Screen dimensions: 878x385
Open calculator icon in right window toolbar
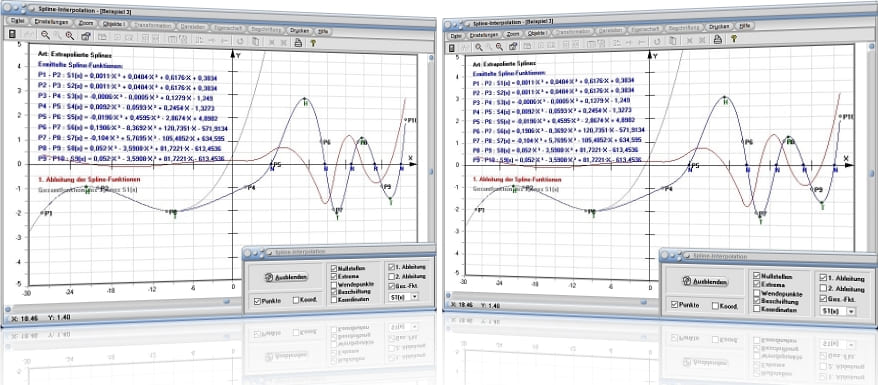click(451, 48)
